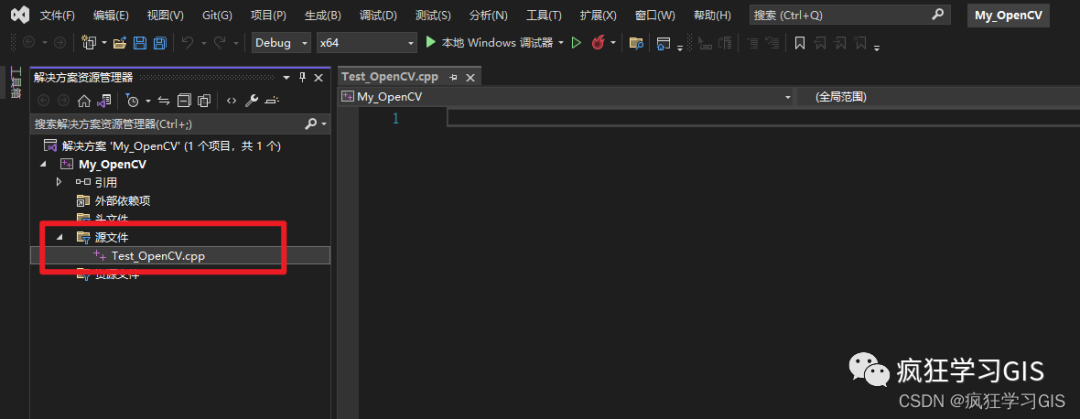Open the 视图(V) menu
1080x419 pixels.
pos(165,15)
